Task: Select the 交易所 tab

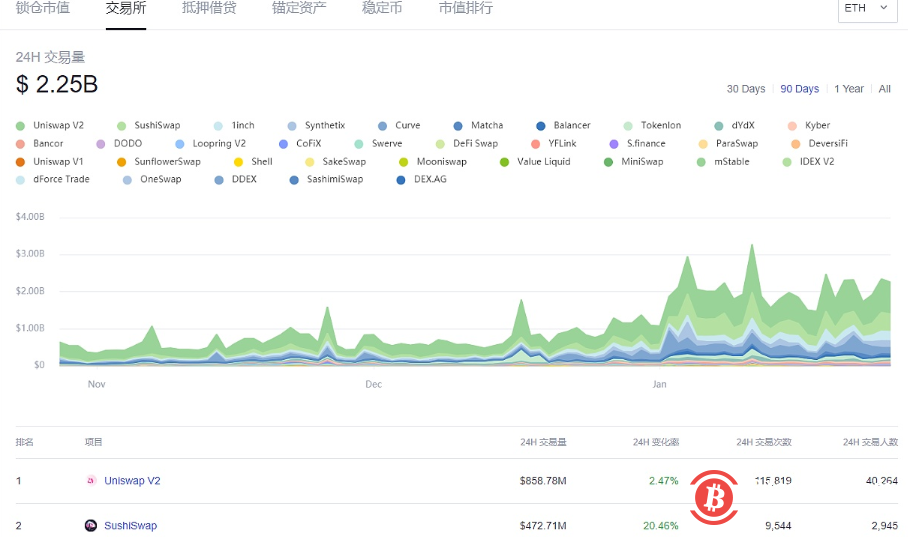Action: (126, 8)
